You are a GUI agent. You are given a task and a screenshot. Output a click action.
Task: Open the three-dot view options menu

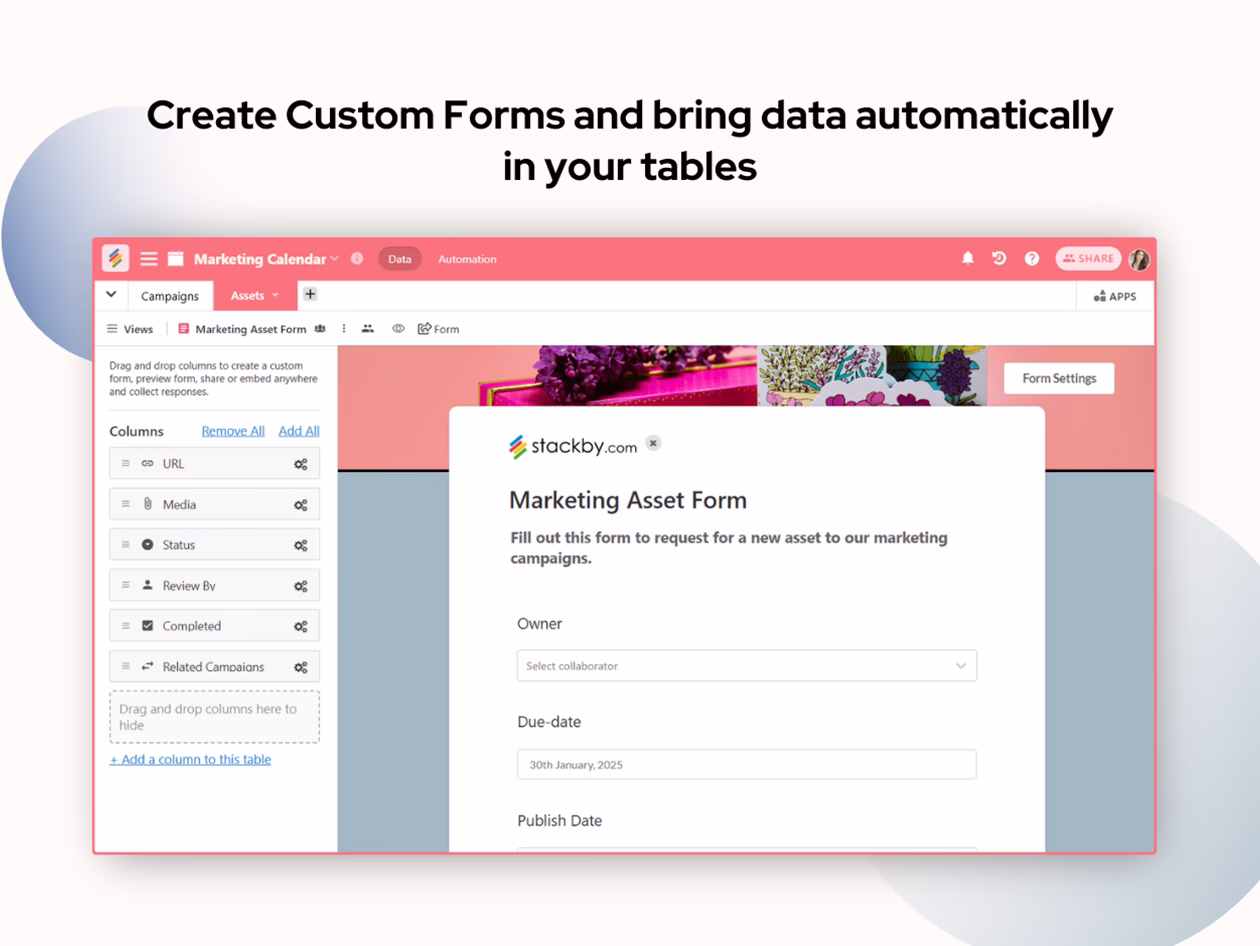[x=344, y=328]
